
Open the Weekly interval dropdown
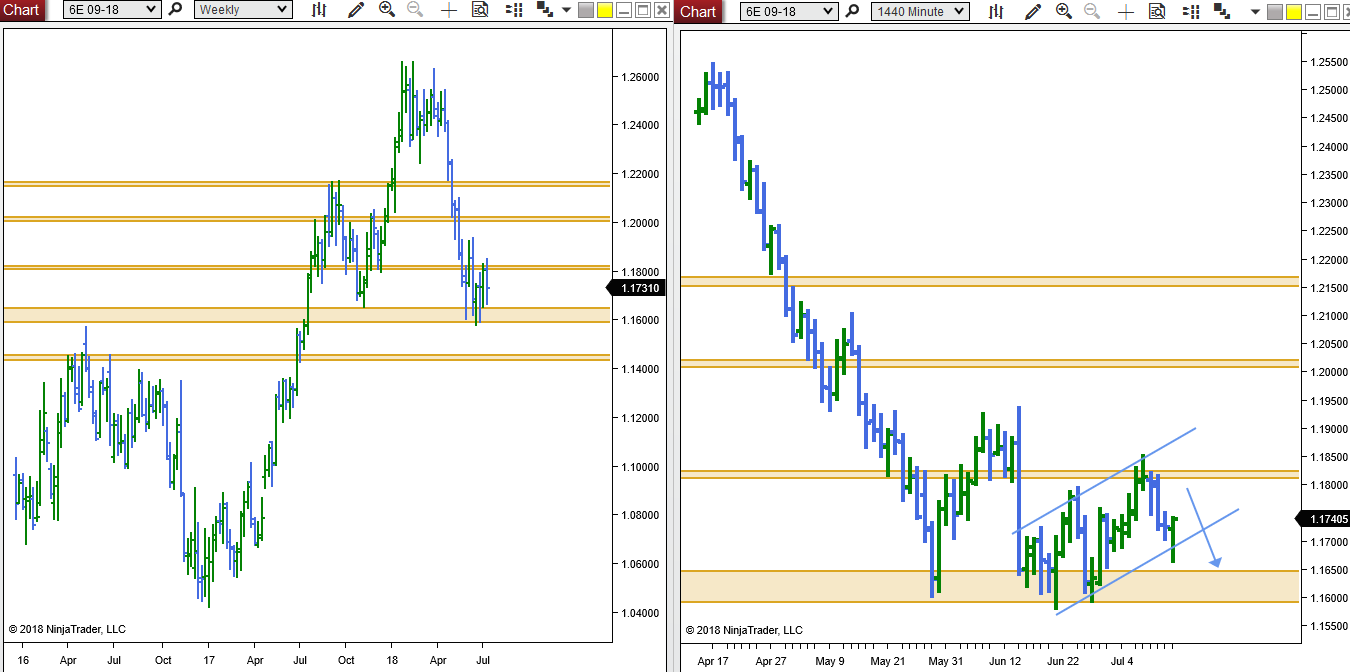point(243,10)
